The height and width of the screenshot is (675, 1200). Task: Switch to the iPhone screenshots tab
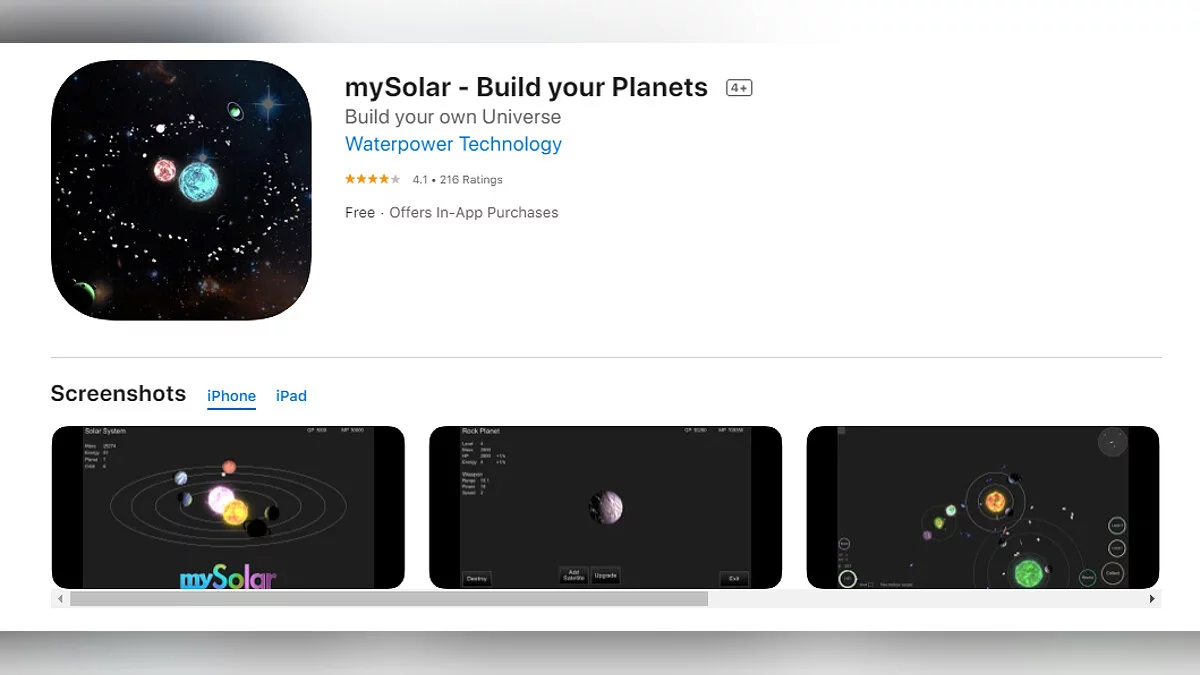coord(231,396)
